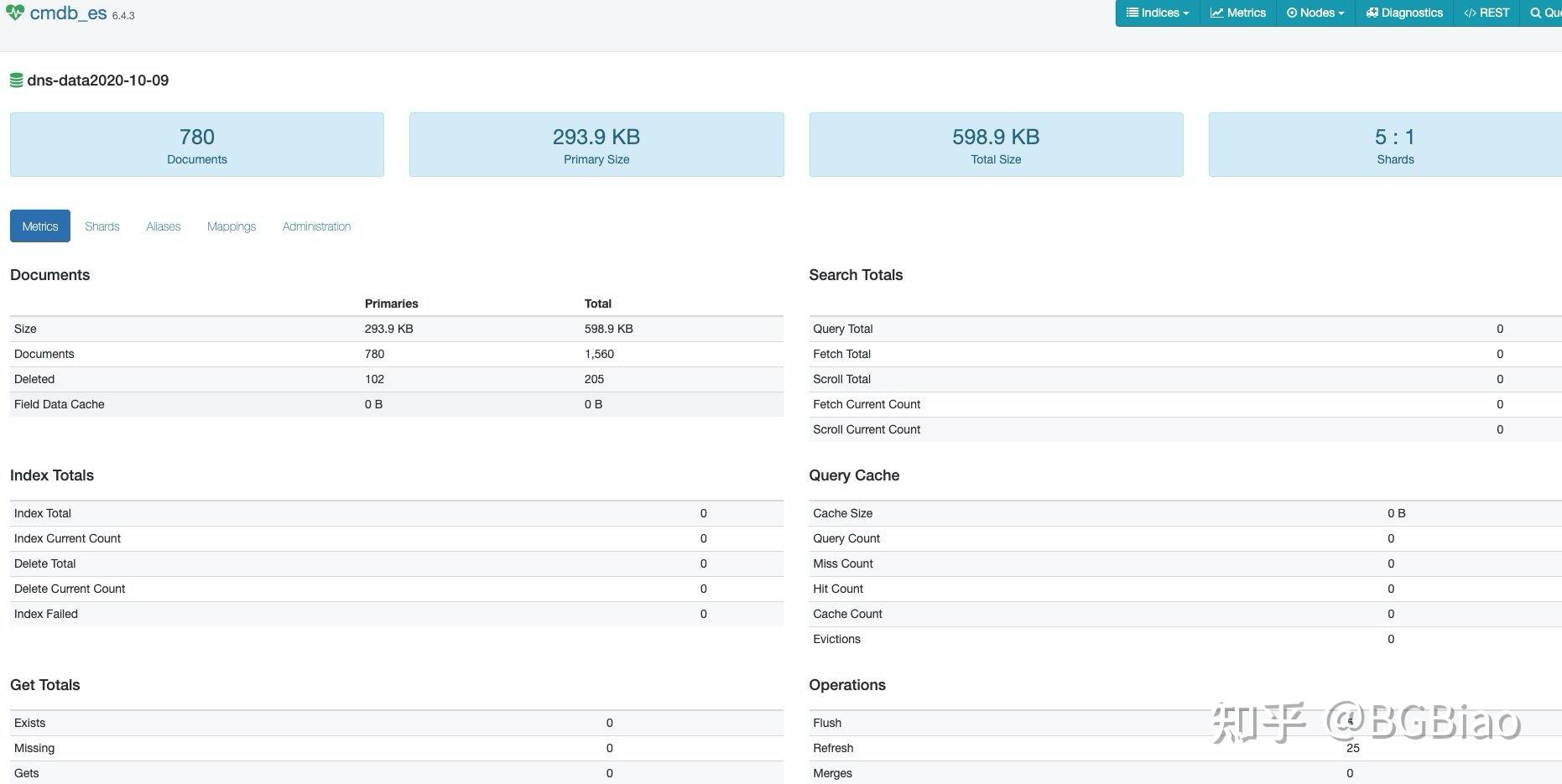
Task: Click the dns-data2020-10-09 index title
Action: click(98, 80)
